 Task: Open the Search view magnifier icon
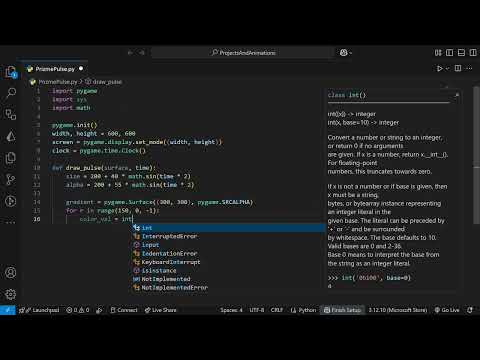pos(11,93)
